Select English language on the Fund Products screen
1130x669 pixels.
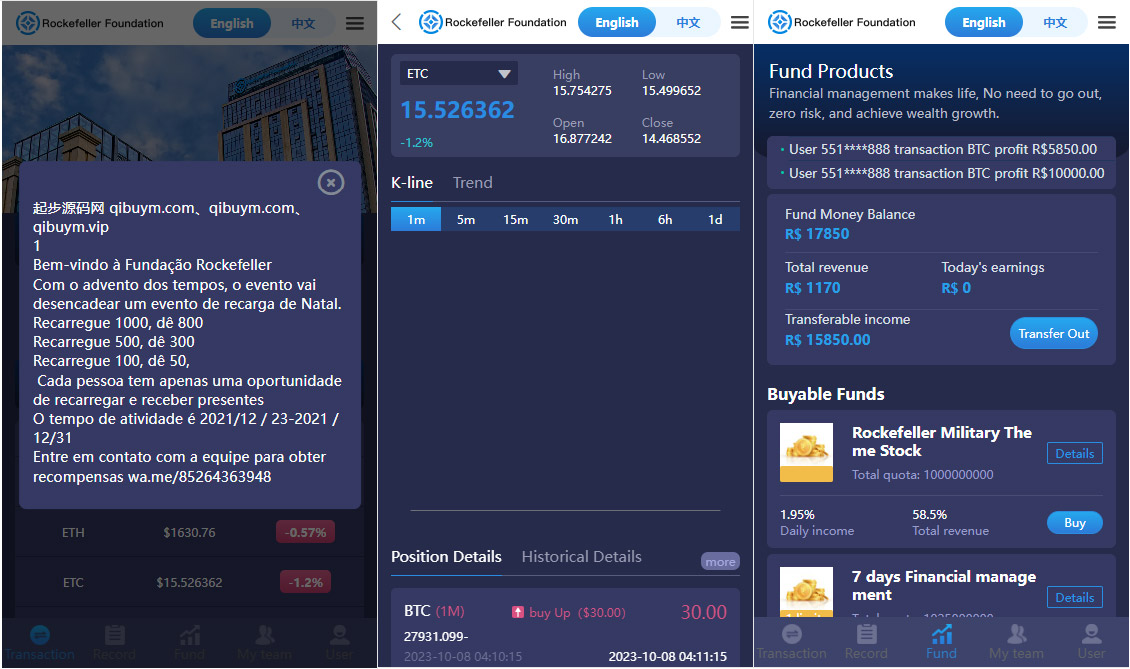tap(984, 22)
